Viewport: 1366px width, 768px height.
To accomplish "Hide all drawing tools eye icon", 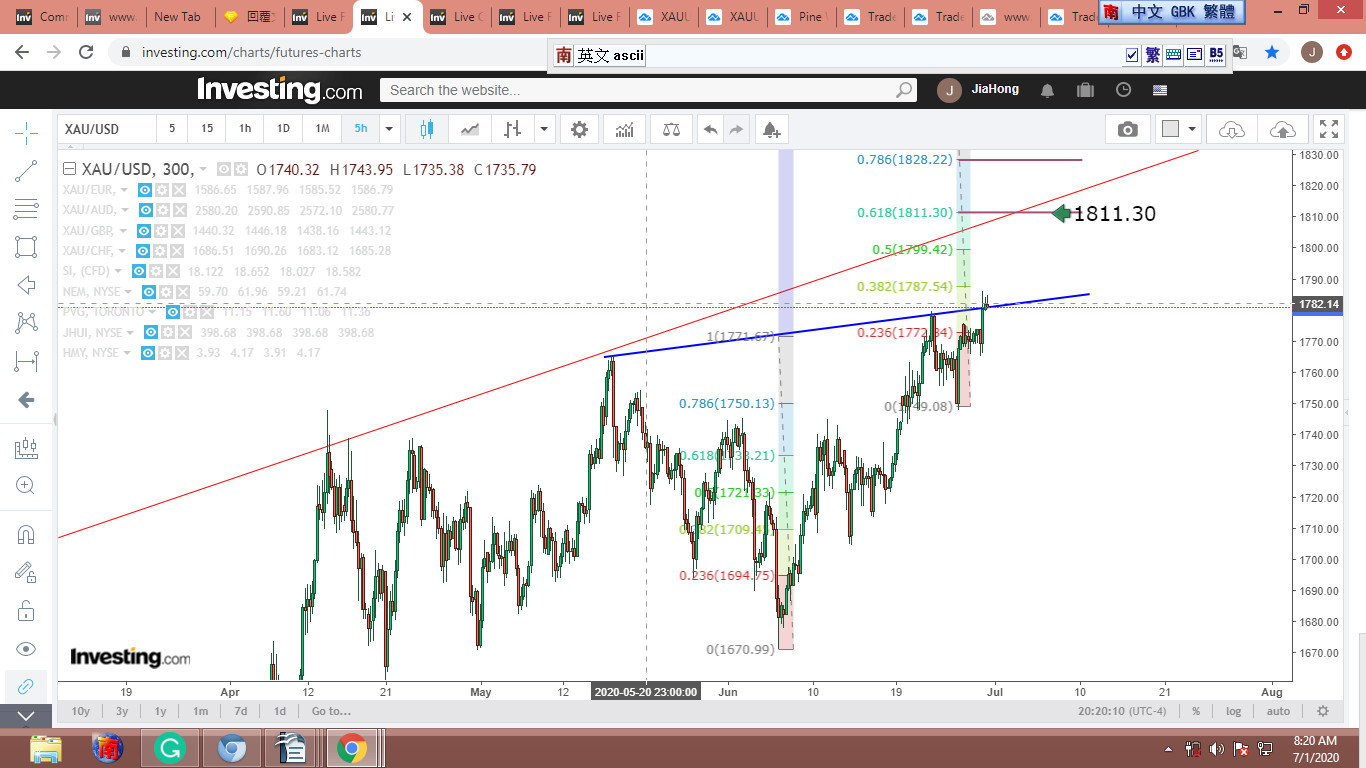I will coord(26,648).
